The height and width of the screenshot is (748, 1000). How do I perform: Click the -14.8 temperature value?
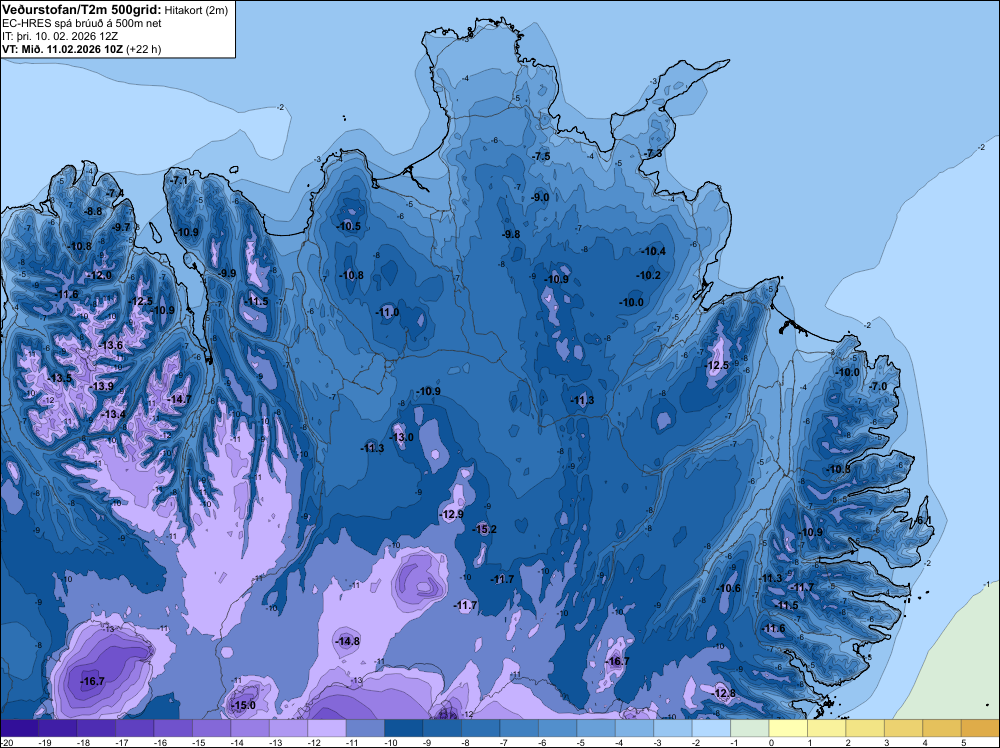point(348,641)
